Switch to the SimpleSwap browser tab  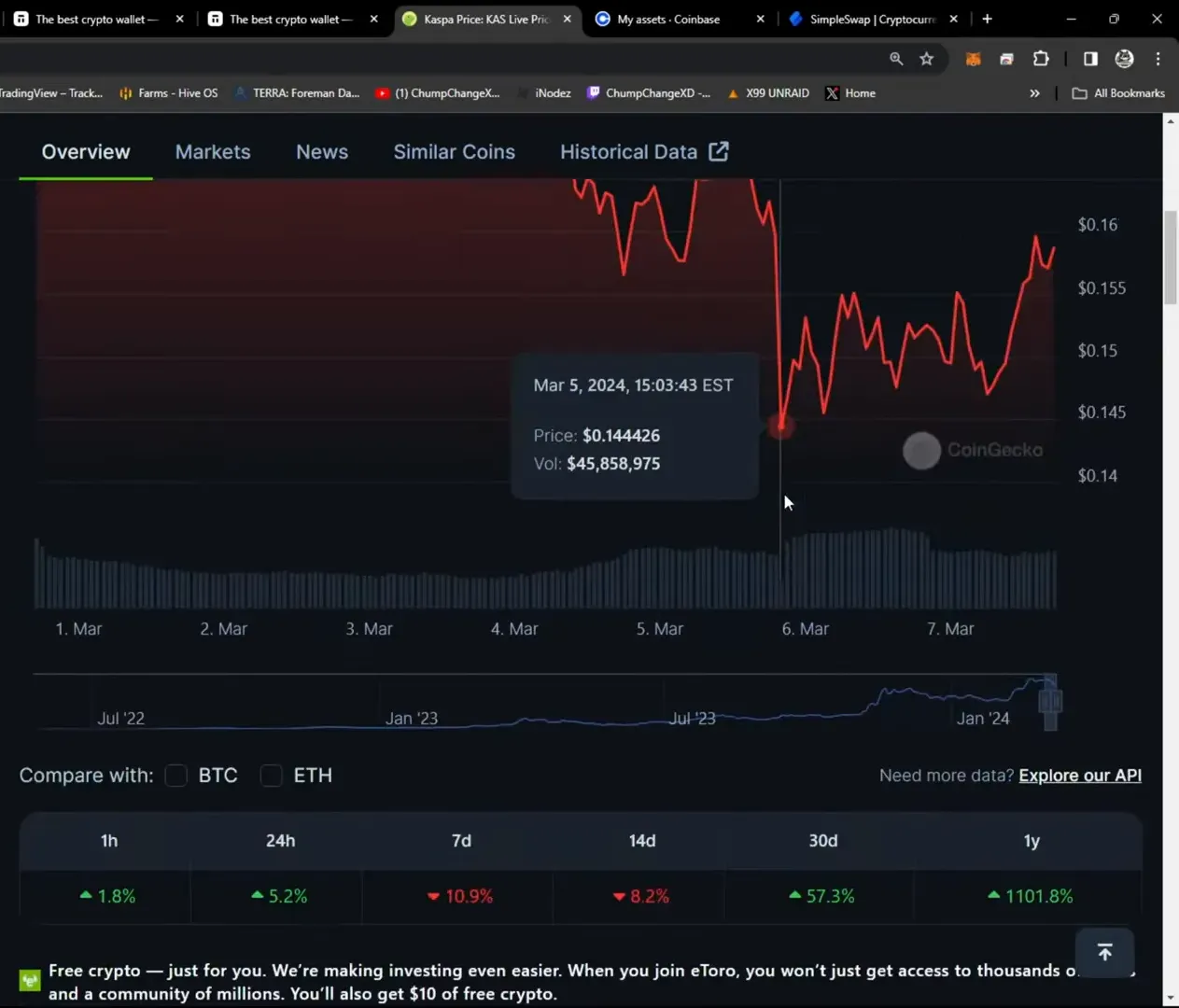coord(863,19)
